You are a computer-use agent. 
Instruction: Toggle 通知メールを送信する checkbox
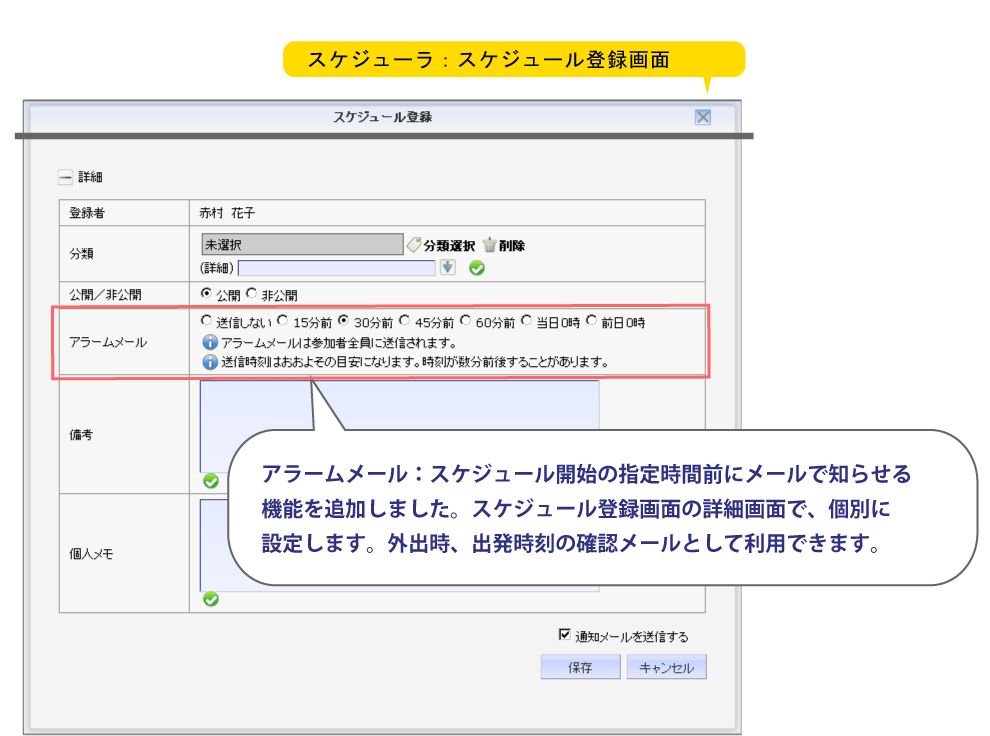[564, 634]
